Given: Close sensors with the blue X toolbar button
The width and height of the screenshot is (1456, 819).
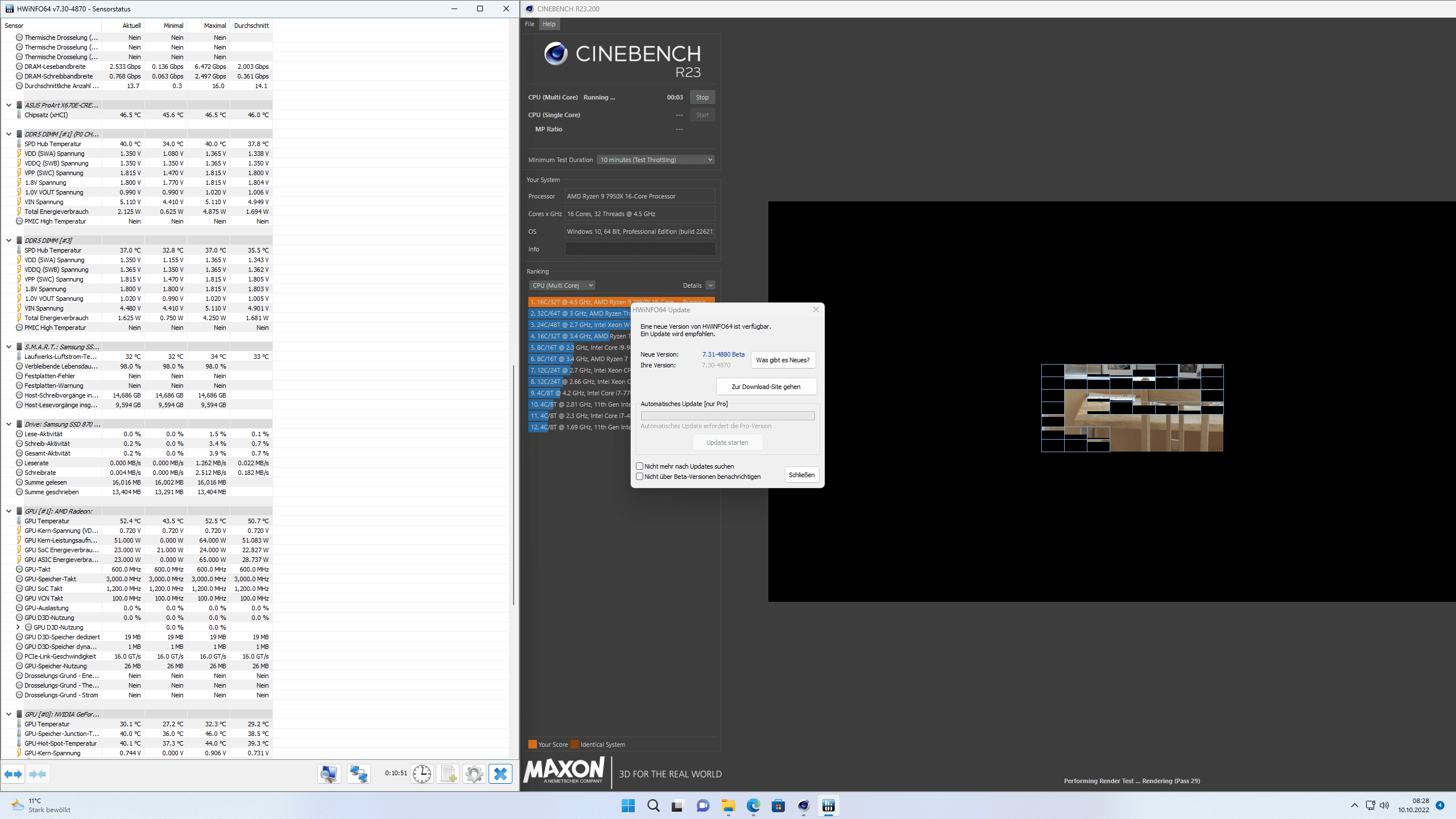Looking at the screenshot, I should tap(500, 774).
